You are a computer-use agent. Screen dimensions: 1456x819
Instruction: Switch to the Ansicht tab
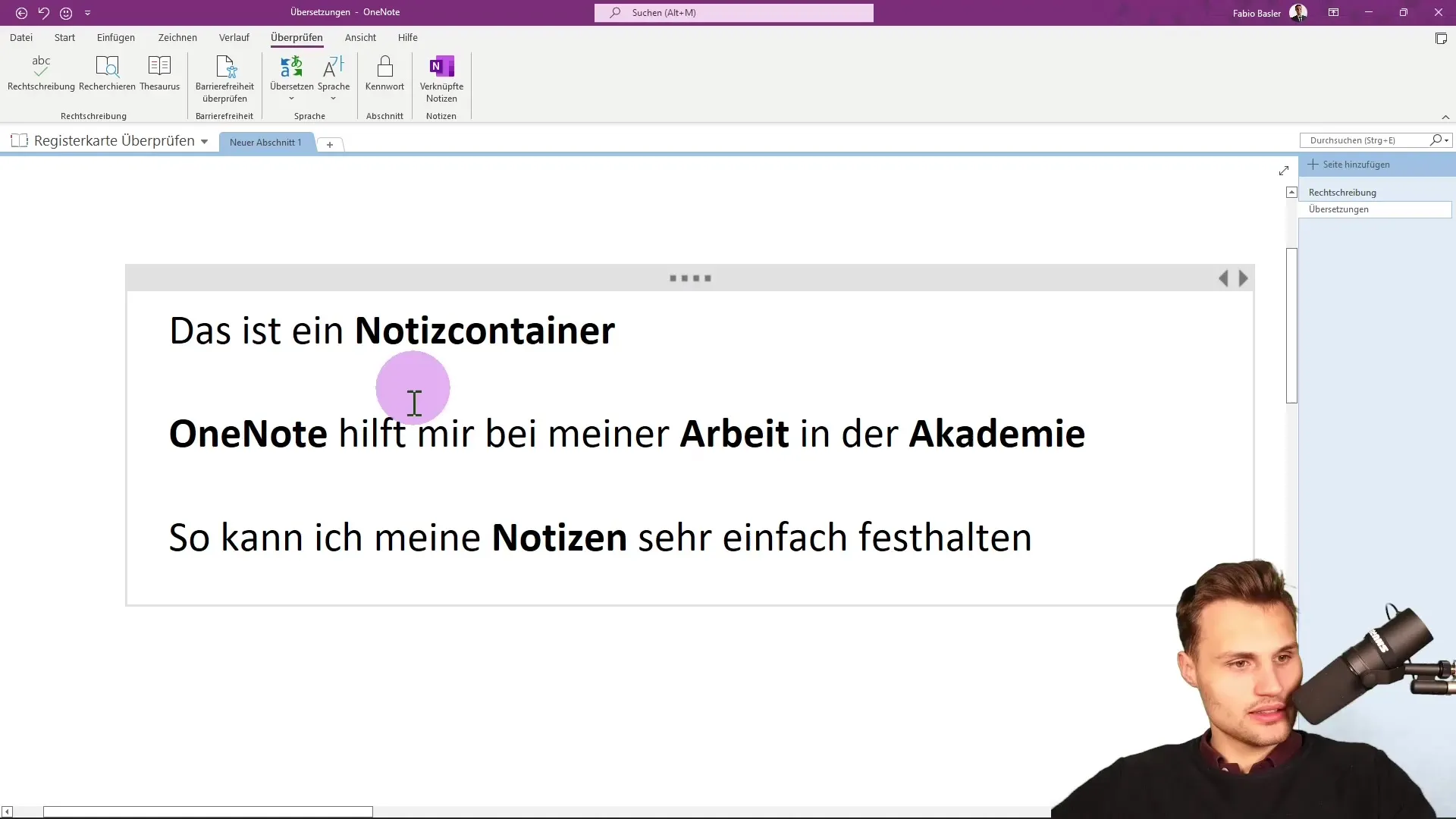pyautogui.click(x=360, y=37)
